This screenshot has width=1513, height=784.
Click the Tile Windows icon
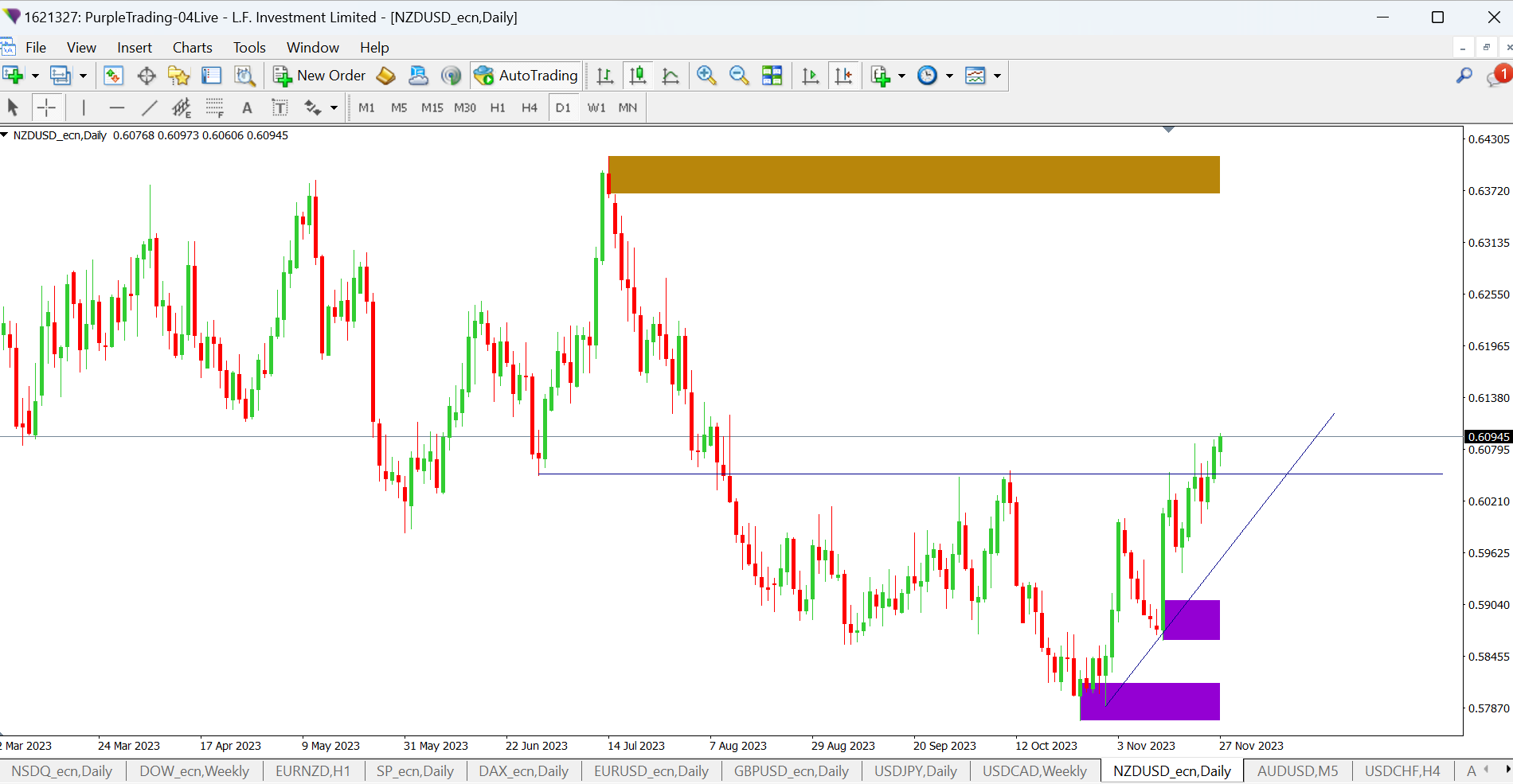(x=772, y=76)
